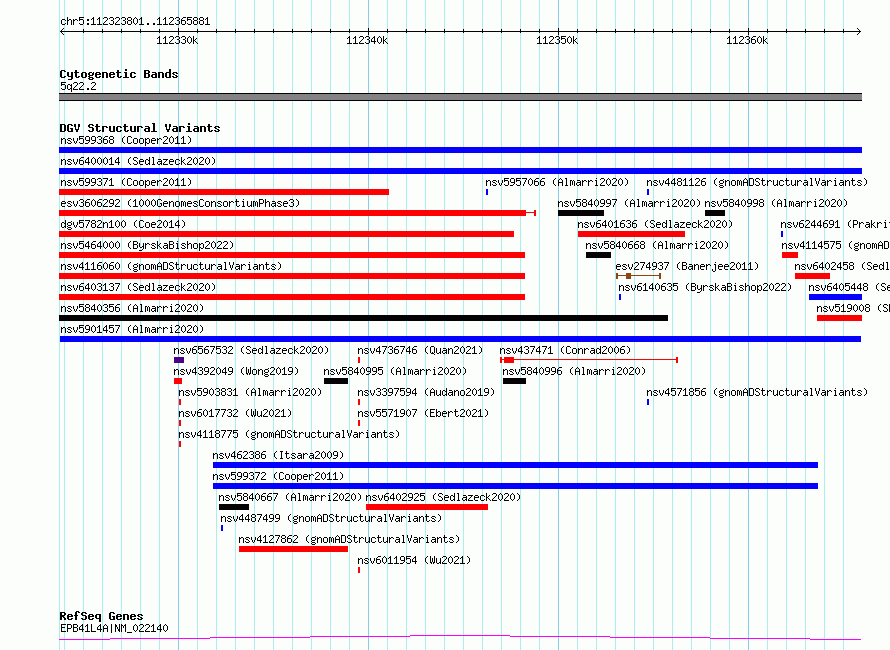The width and height of the screenshot is (890, 650).
Task: Select nsv5840667 (Almarri2020) label
Action: click(290, 497)
